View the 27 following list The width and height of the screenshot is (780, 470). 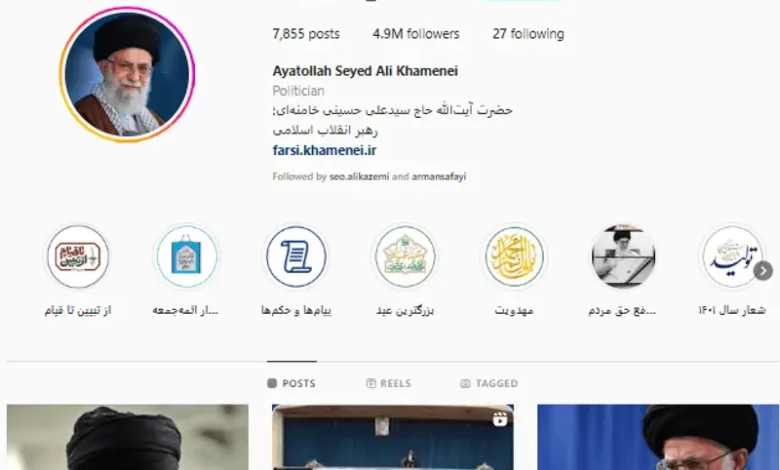pos(528,34)
